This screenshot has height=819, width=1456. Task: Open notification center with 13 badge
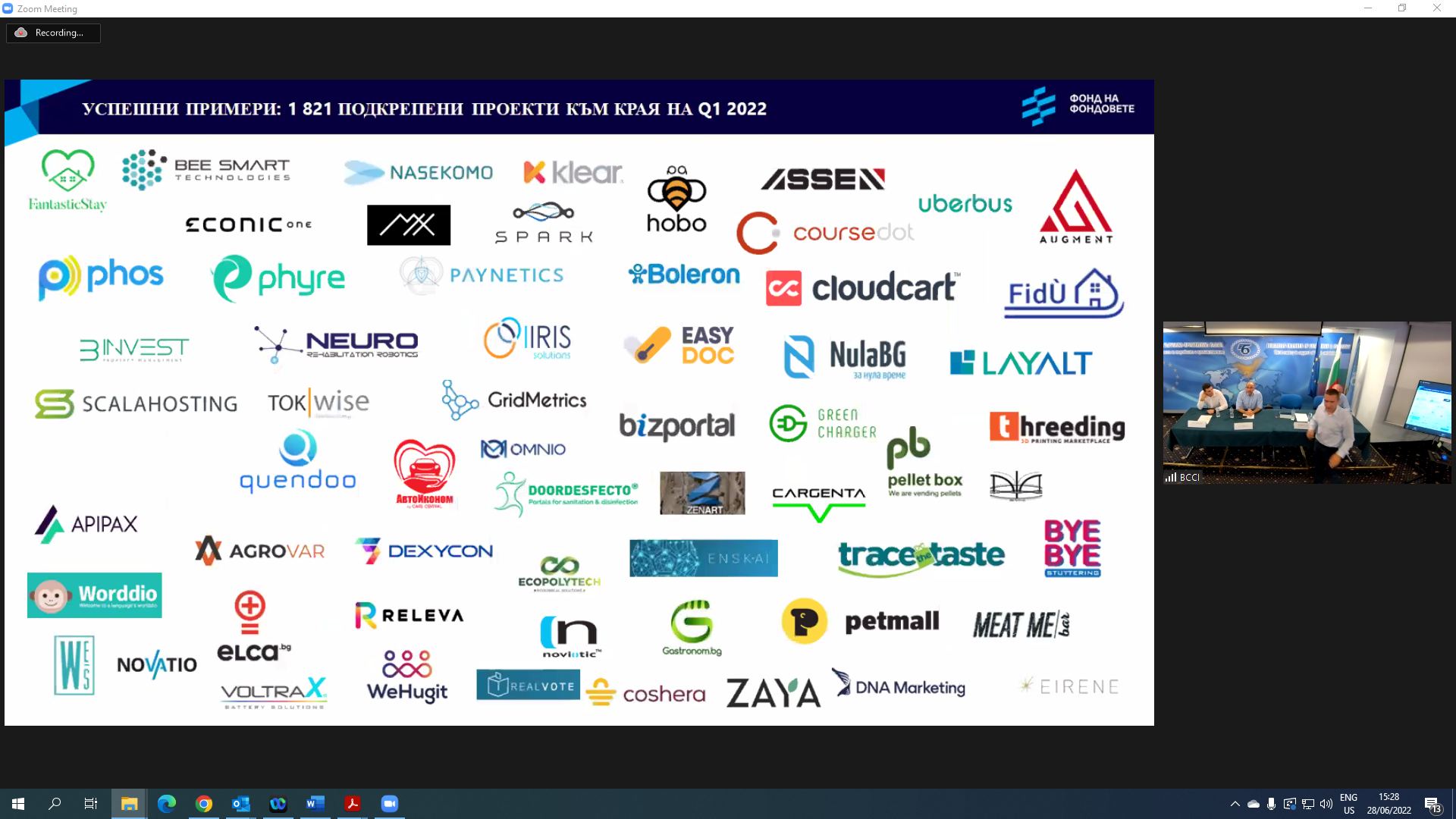pyautogui.click(x=1432, y=805)
